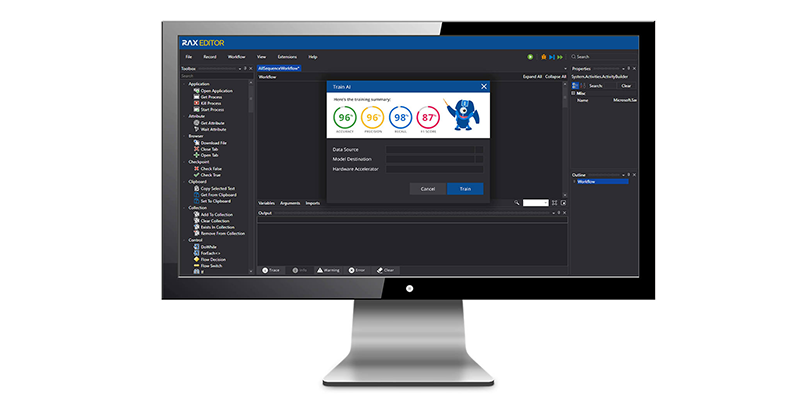Open the Workflow menu
800x400 pixels.
pos(237,57)
